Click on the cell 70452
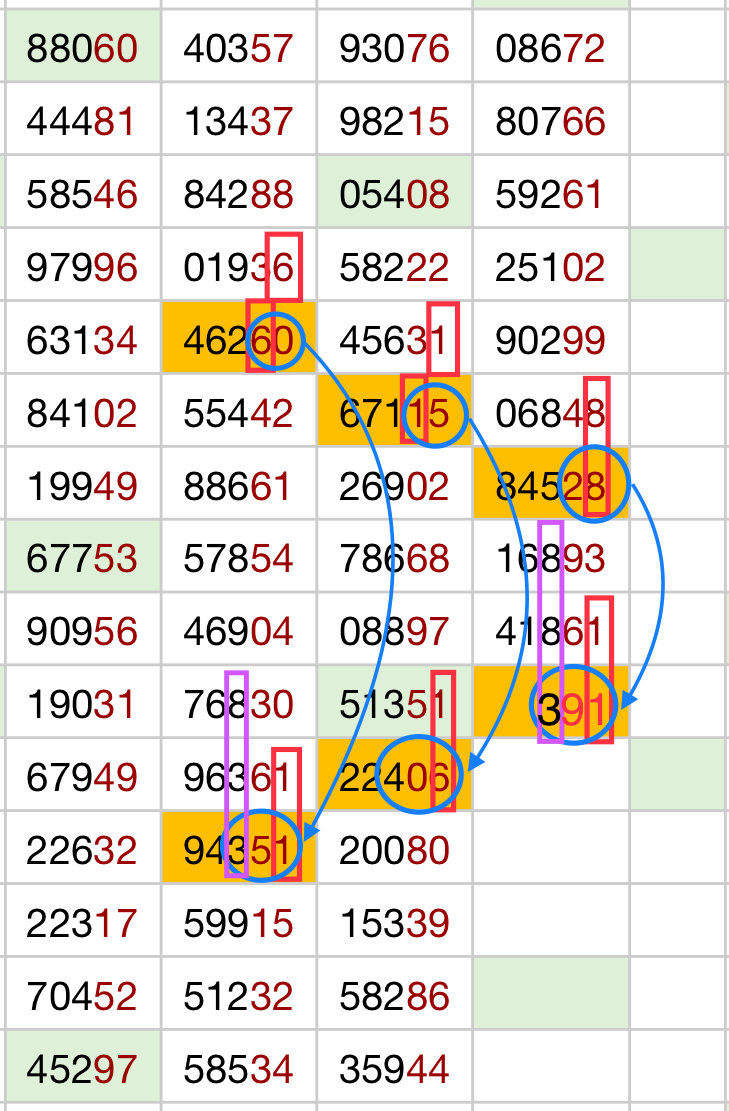The image size is (729, 1111). tap(82, 996)
